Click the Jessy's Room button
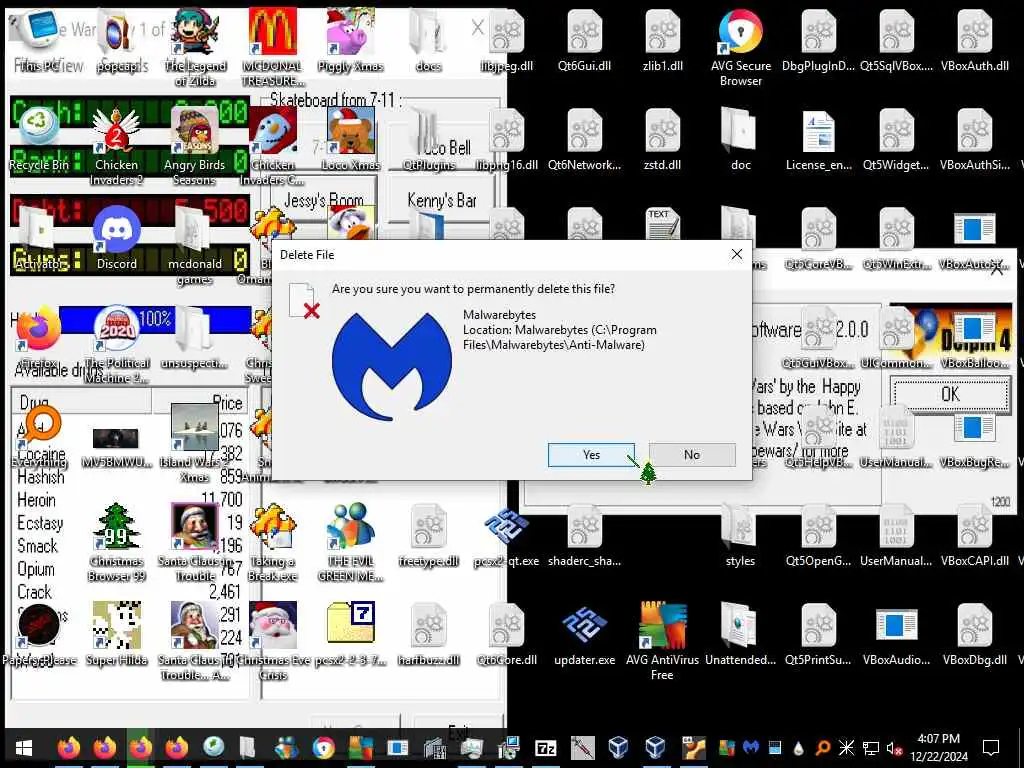Screen dimensions: 1024x768 point(323,200)
